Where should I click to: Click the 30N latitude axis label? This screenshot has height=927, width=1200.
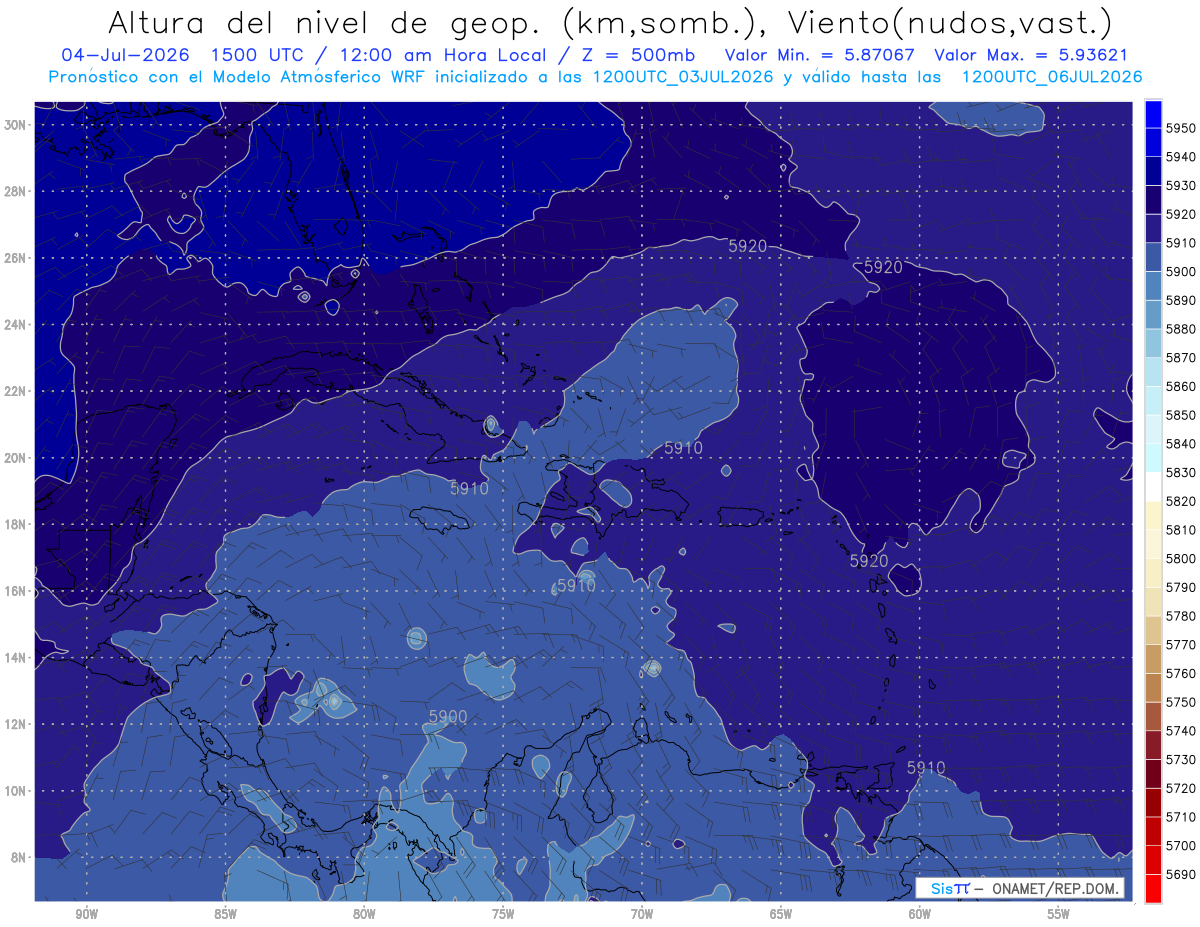pyautogui.click(x=15, y=125)
